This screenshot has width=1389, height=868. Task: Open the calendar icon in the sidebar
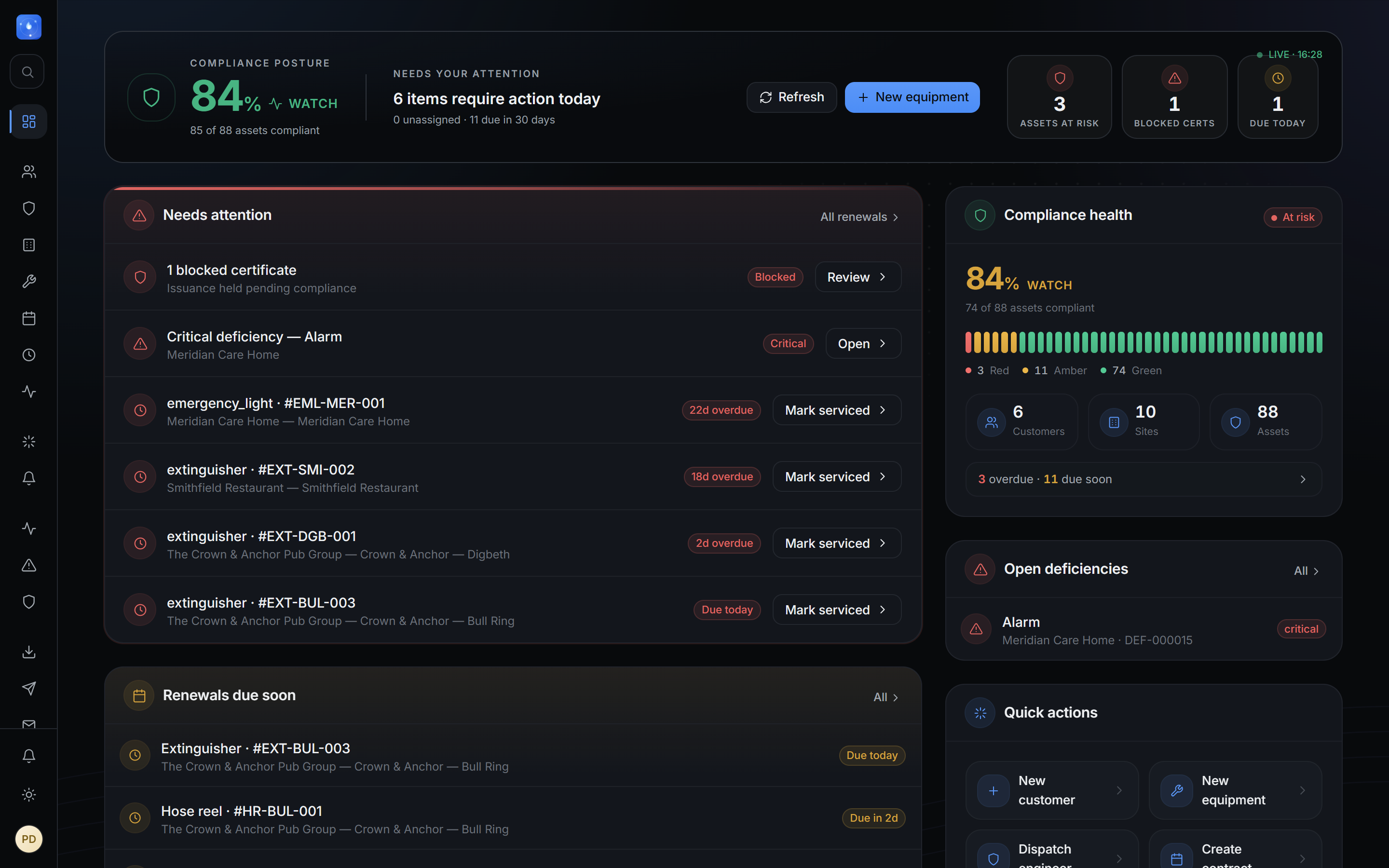pyautogui.click(x=29, y=318)
